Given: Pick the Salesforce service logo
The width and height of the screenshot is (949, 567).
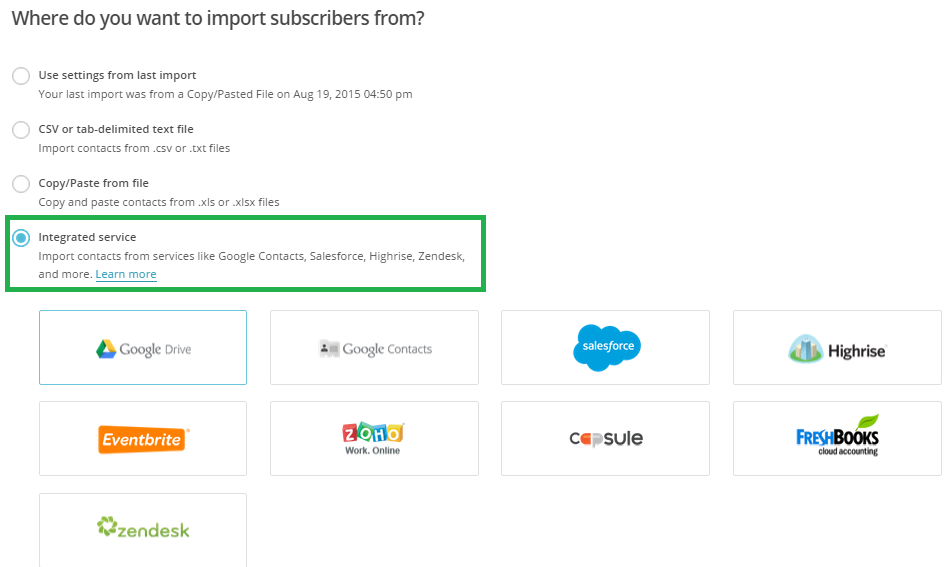Looking at the screenshot, I should [605, 347].
